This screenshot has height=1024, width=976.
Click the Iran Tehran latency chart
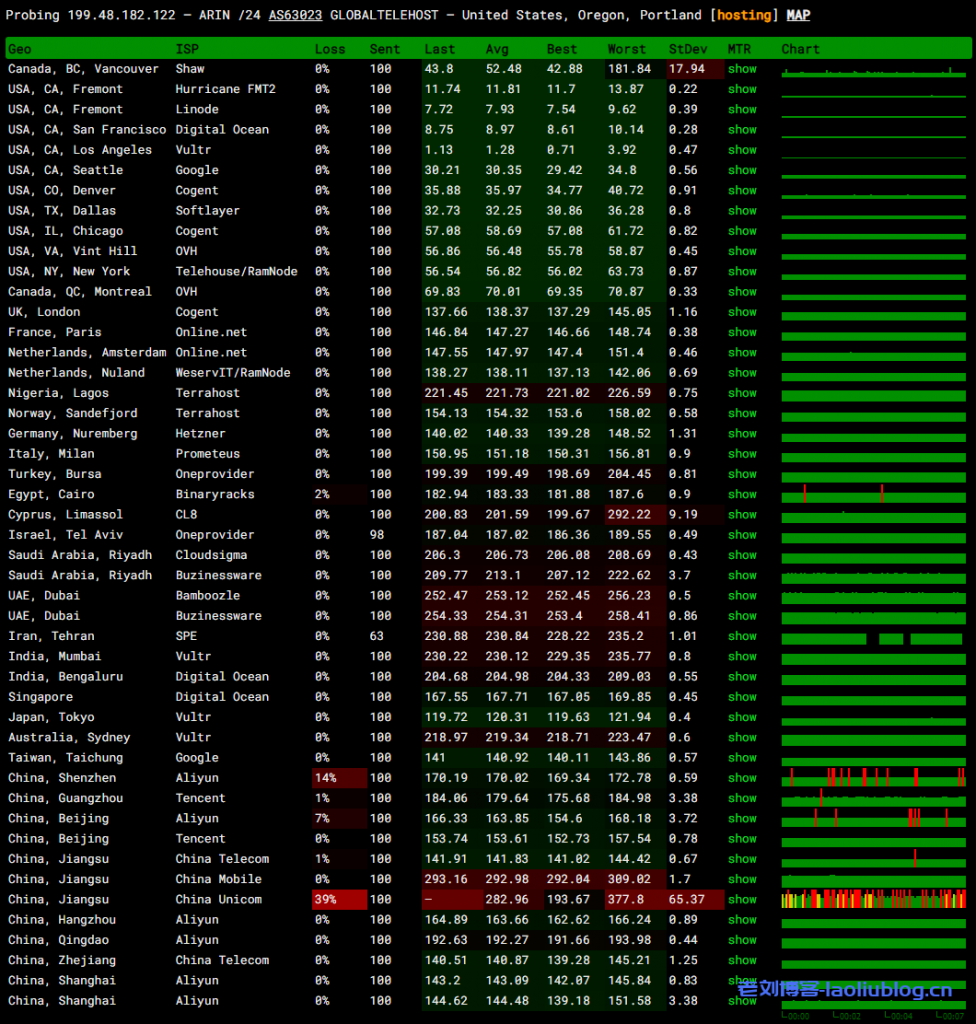point(873,637)
